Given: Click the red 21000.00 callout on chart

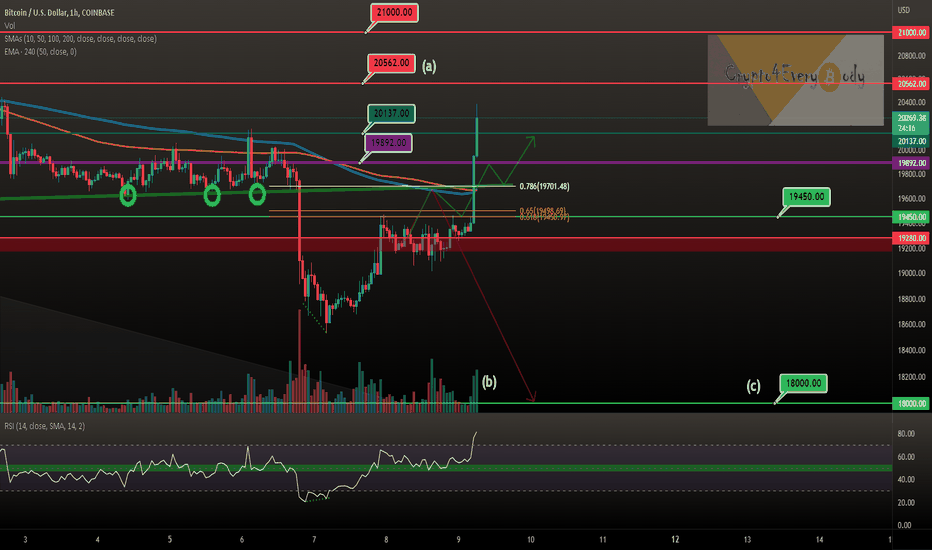Looking at the screenshot, I should 394,12.
